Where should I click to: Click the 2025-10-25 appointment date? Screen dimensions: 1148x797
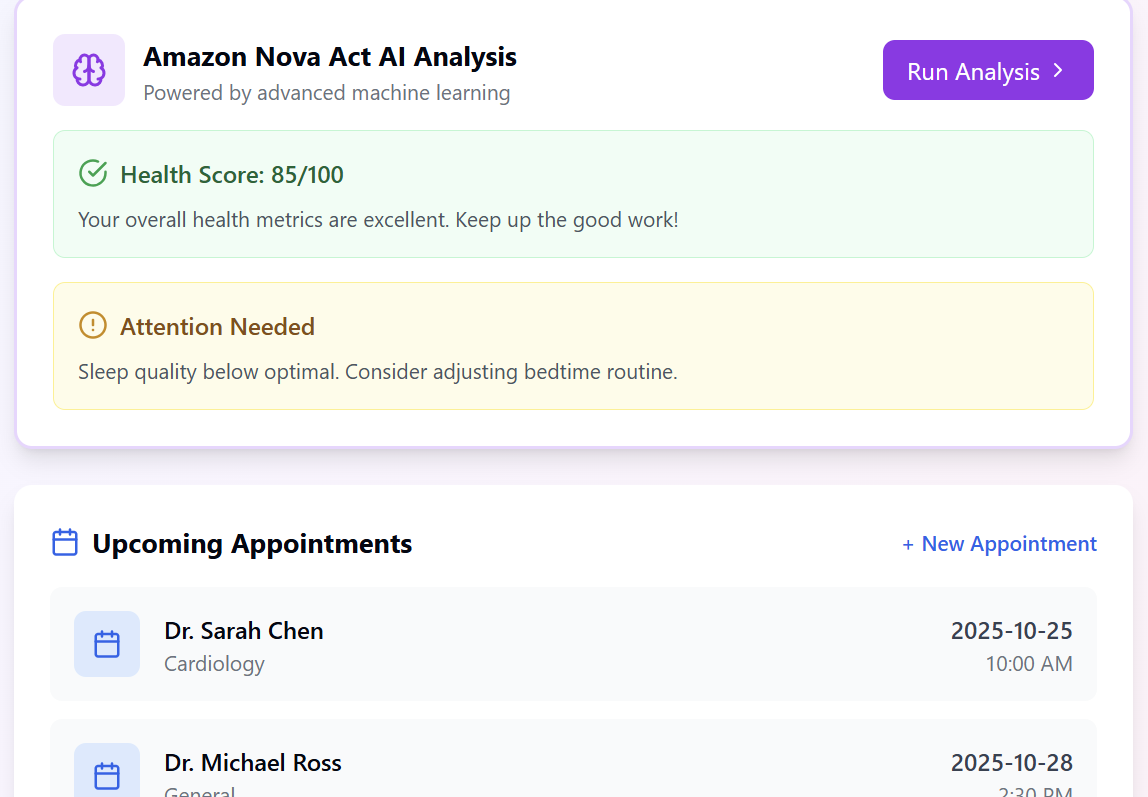[1011, 631]
